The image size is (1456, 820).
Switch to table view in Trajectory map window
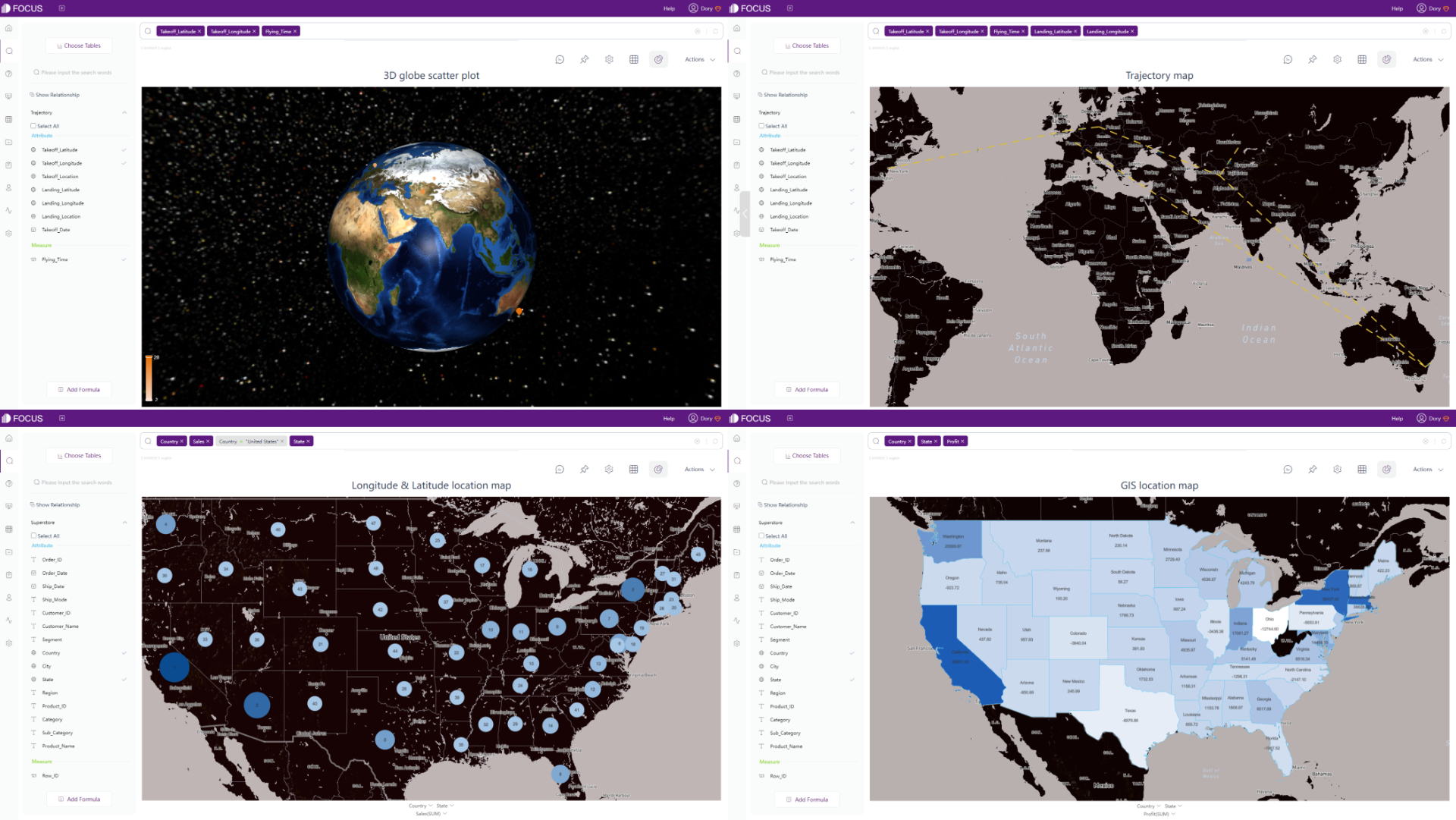tap(1362, 59)
